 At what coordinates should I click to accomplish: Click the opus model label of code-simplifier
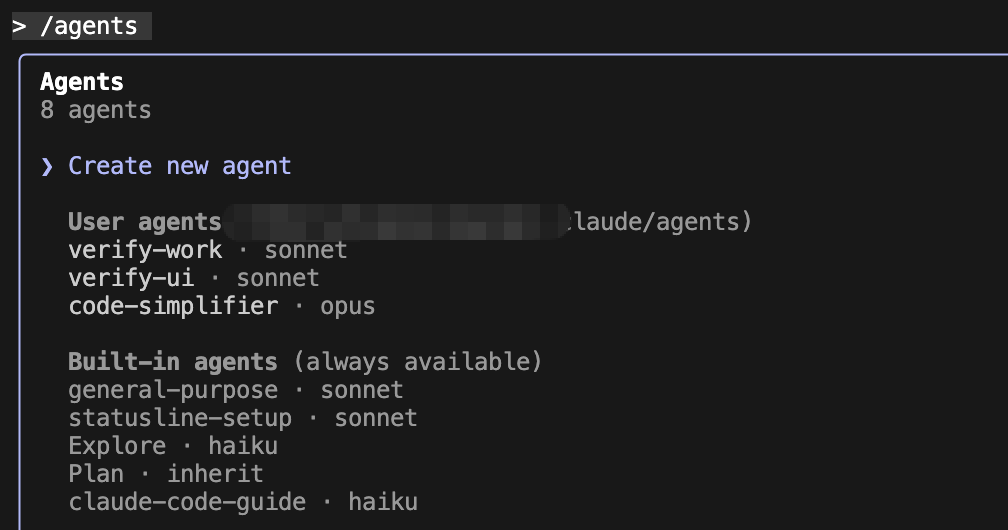tap(348, 306)
